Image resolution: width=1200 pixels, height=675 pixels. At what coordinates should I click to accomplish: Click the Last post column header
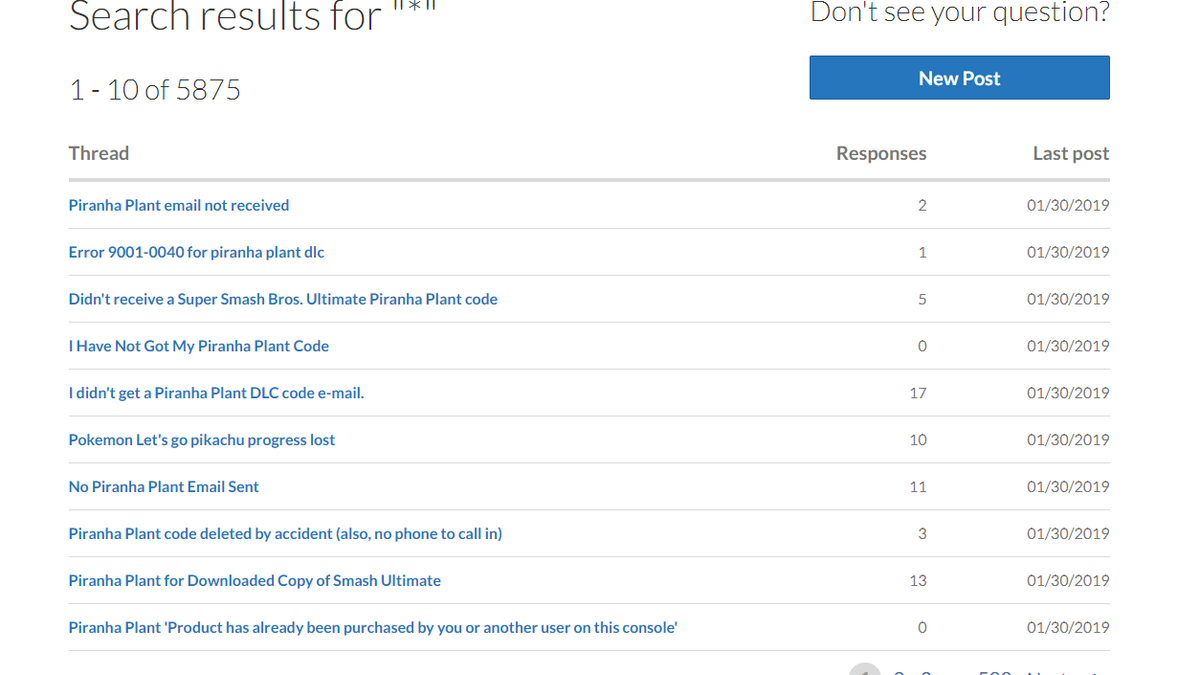pyautogui.click(x=1071, y=153)
